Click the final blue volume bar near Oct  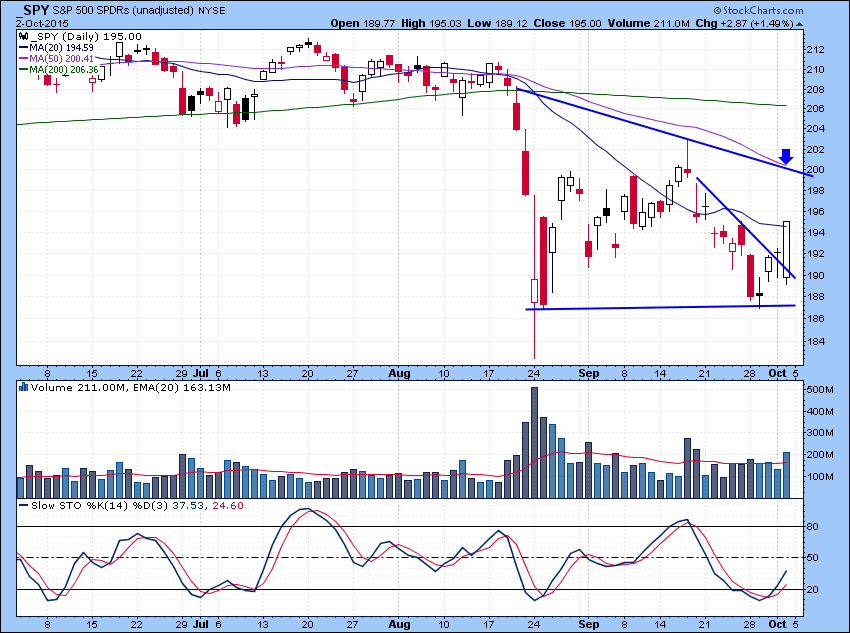click(787, 475)
